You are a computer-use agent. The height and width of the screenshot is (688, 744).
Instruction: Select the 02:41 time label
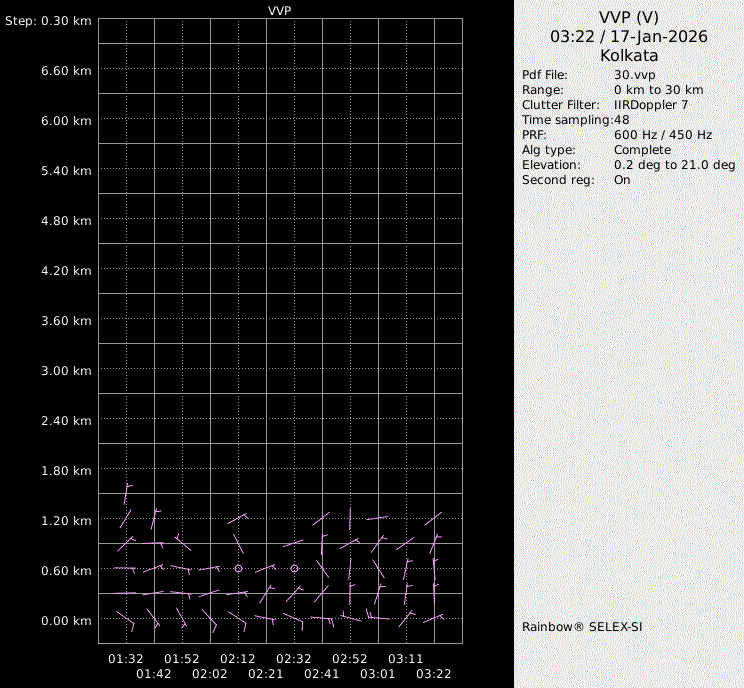click(322, 674)
